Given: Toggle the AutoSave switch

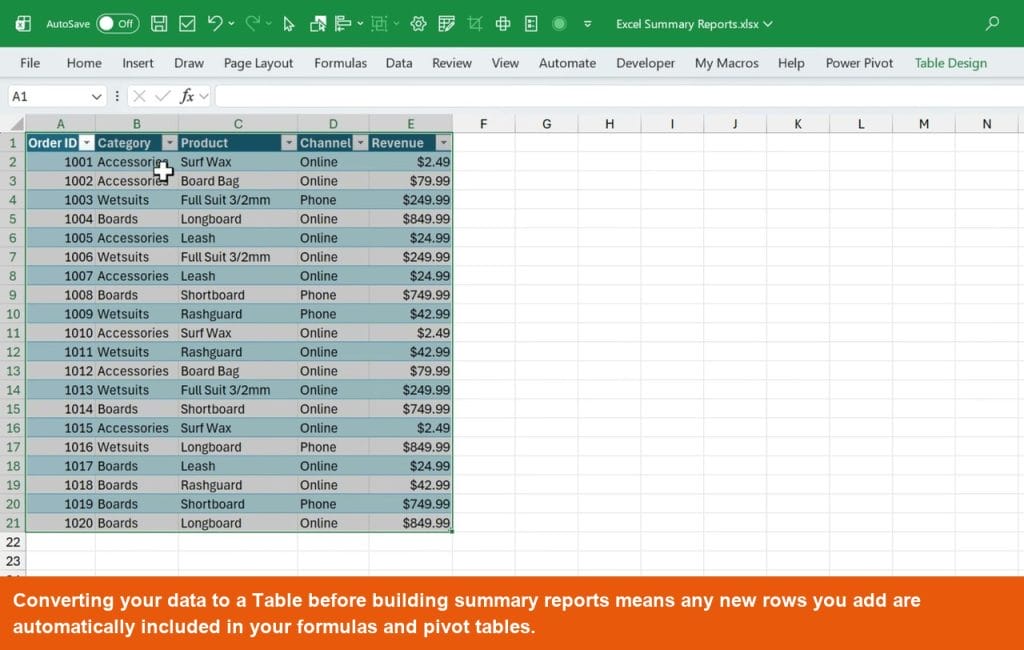Looking at the screenshot, I should pyautogui.click(x=118, y=24).
